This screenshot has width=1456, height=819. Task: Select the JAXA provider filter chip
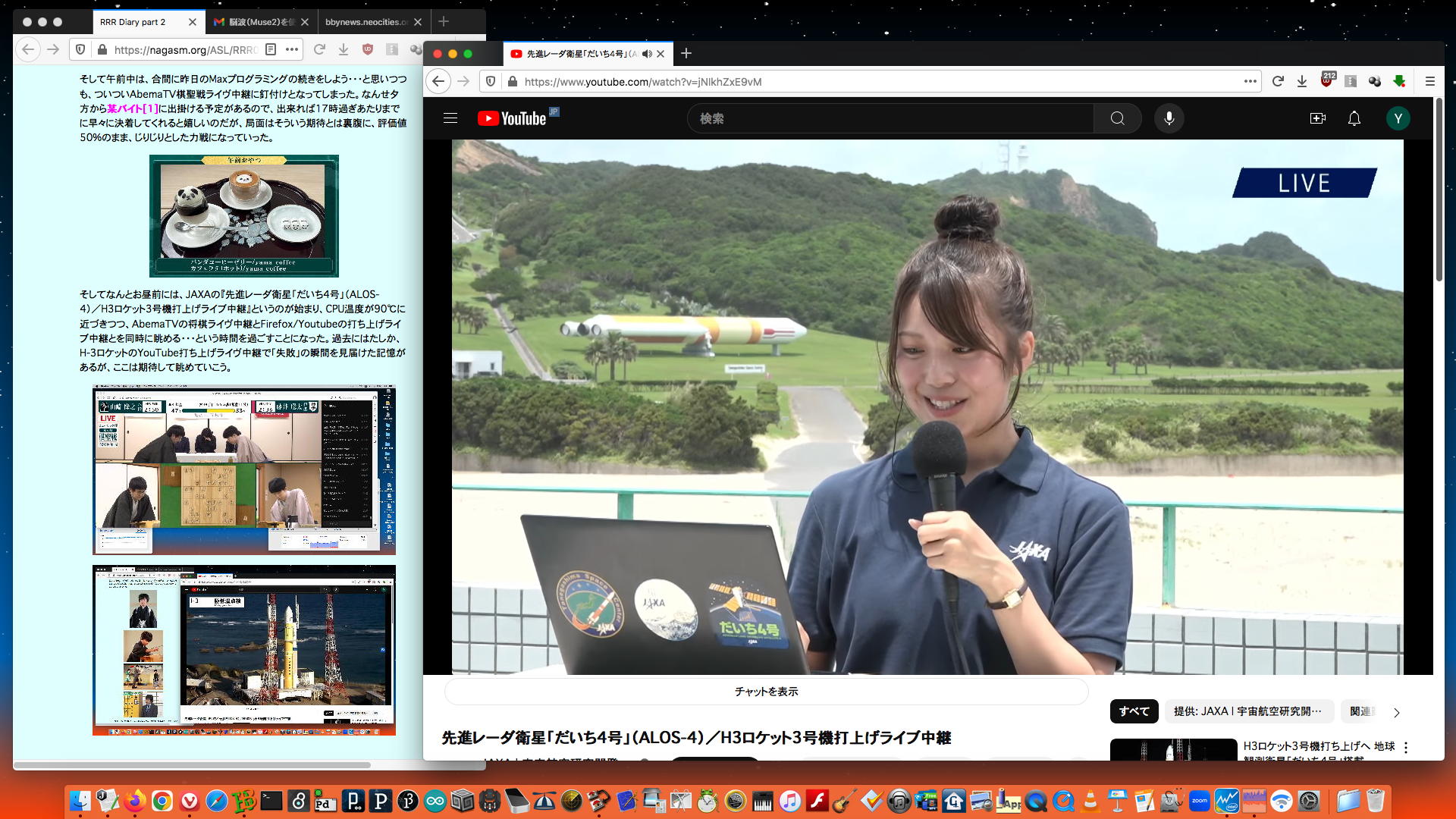1247,711
